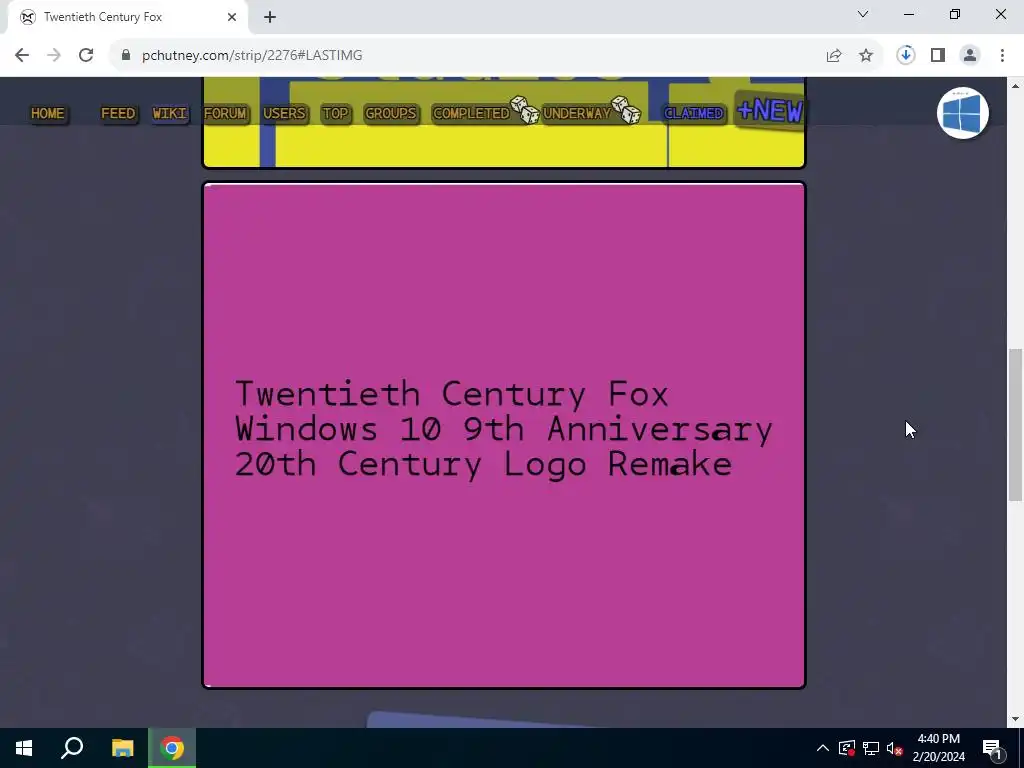Bookmark this tab with star
Viewport: 1024px width, 768px height.
[866, 56]
